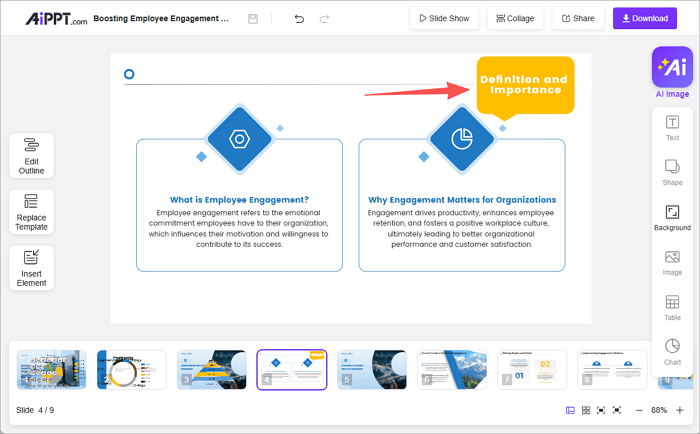700x434 pixels.
Task: Insert a Chart from sidebar
Action: pyautogui.click(x=672, y=352)
